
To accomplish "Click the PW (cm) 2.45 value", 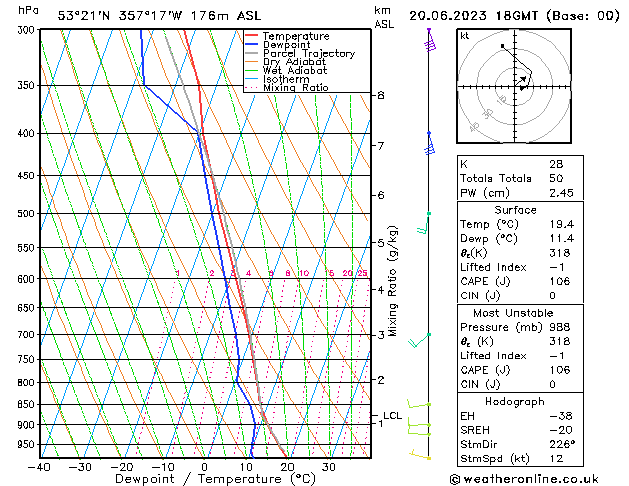I will [561, 193].
